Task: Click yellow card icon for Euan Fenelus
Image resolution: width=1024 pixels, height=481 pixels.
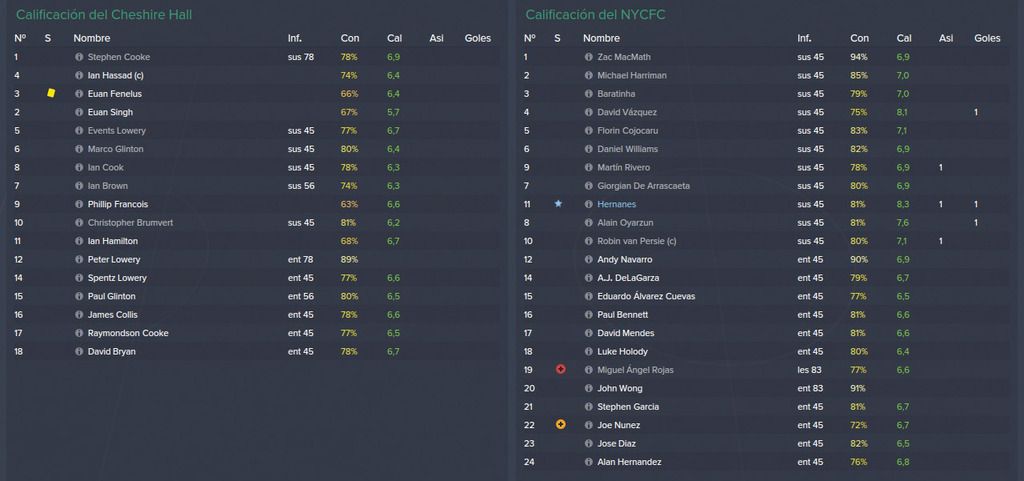Action: 51,93
